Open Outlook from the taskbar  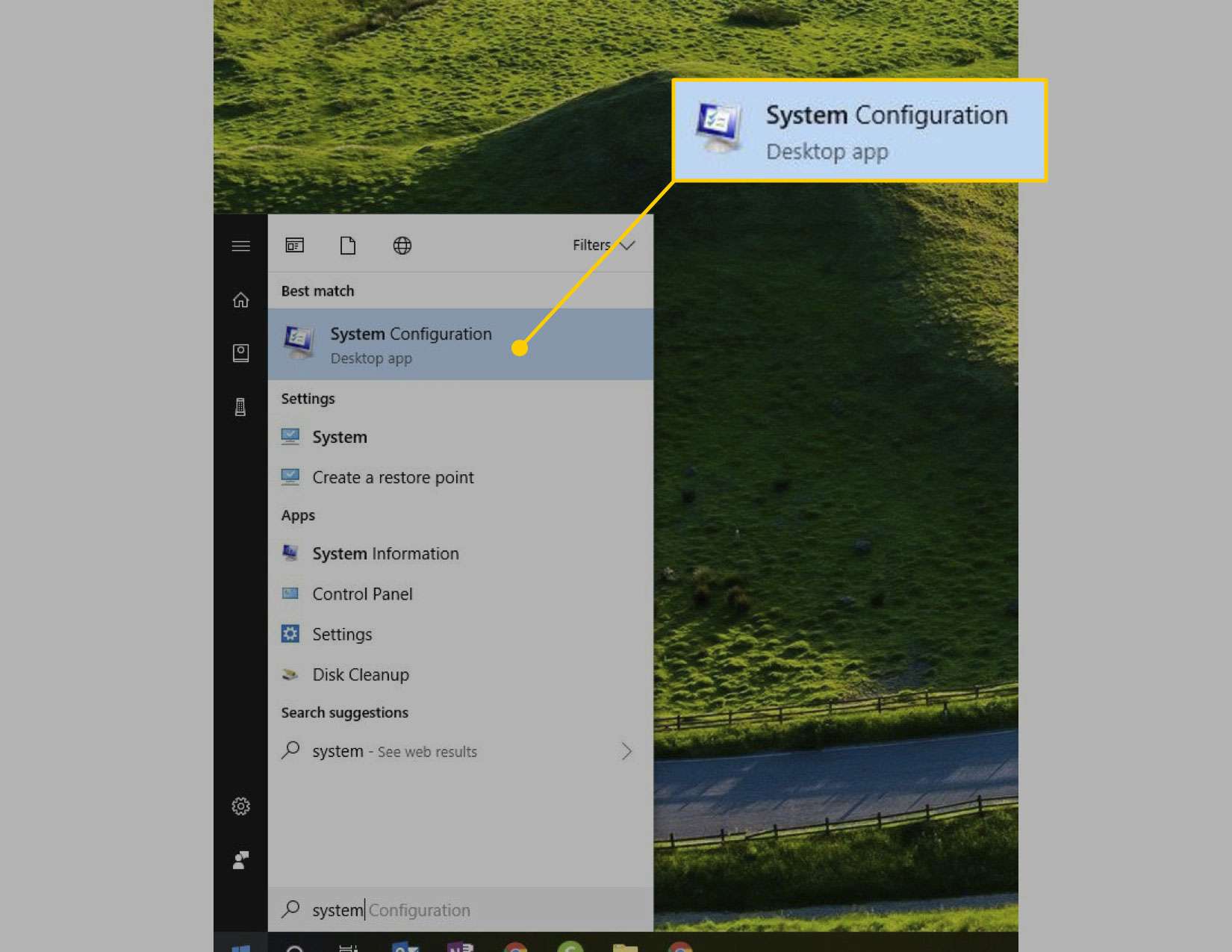tap(405, 947)
